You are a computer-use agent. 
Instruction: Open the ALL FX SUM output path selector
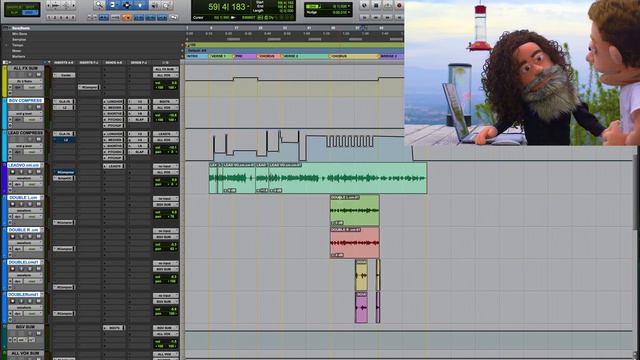click(165, 75)
